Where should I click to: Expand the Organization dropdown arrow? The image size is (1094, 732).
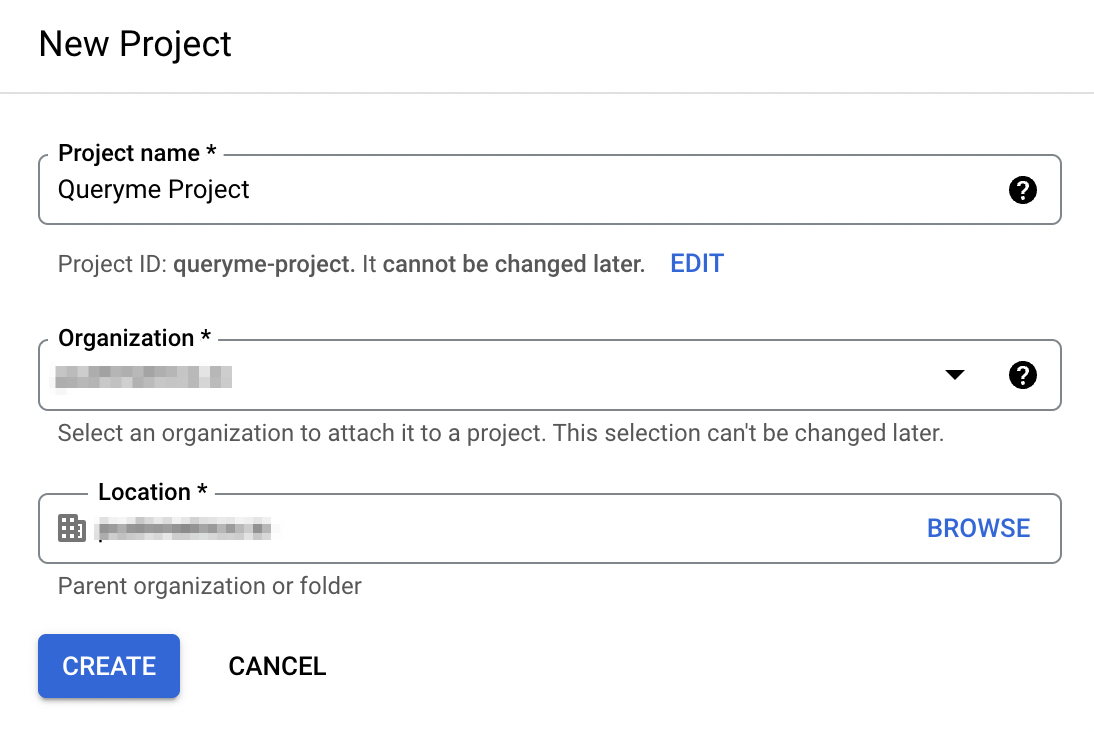coord(955,375)
